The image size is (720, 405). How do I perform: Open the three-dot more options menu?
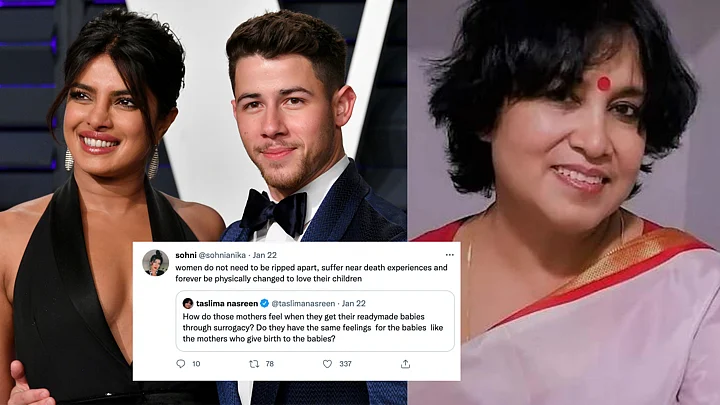pos(450,255)
